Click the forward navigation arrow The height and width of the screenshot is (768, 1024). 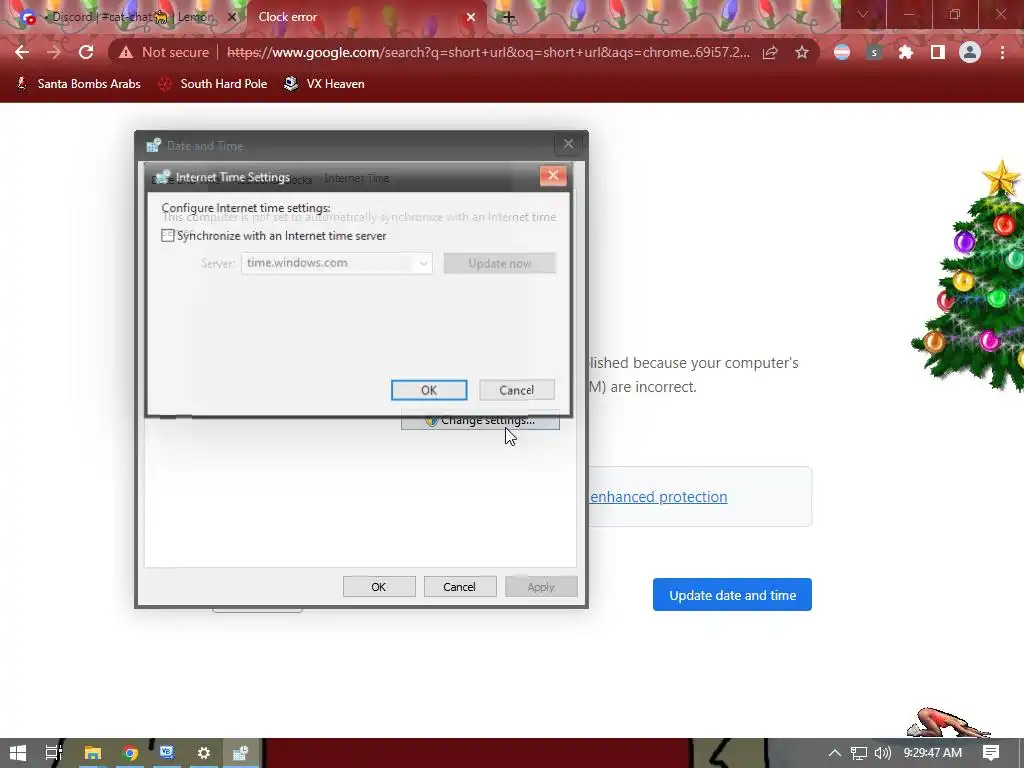54,52
